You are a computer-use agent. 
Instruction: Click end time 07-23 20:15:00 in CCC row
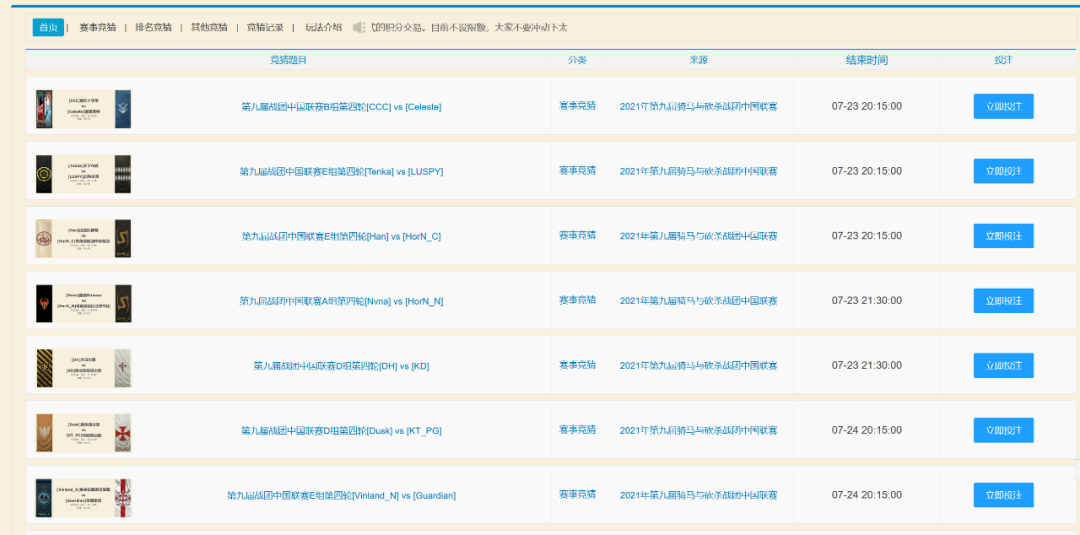866,107
